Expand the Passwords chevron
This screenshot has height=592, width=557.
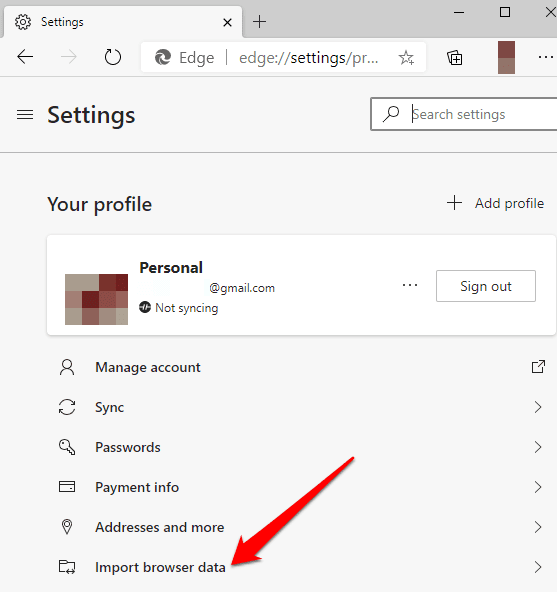[x=538, y=447]
